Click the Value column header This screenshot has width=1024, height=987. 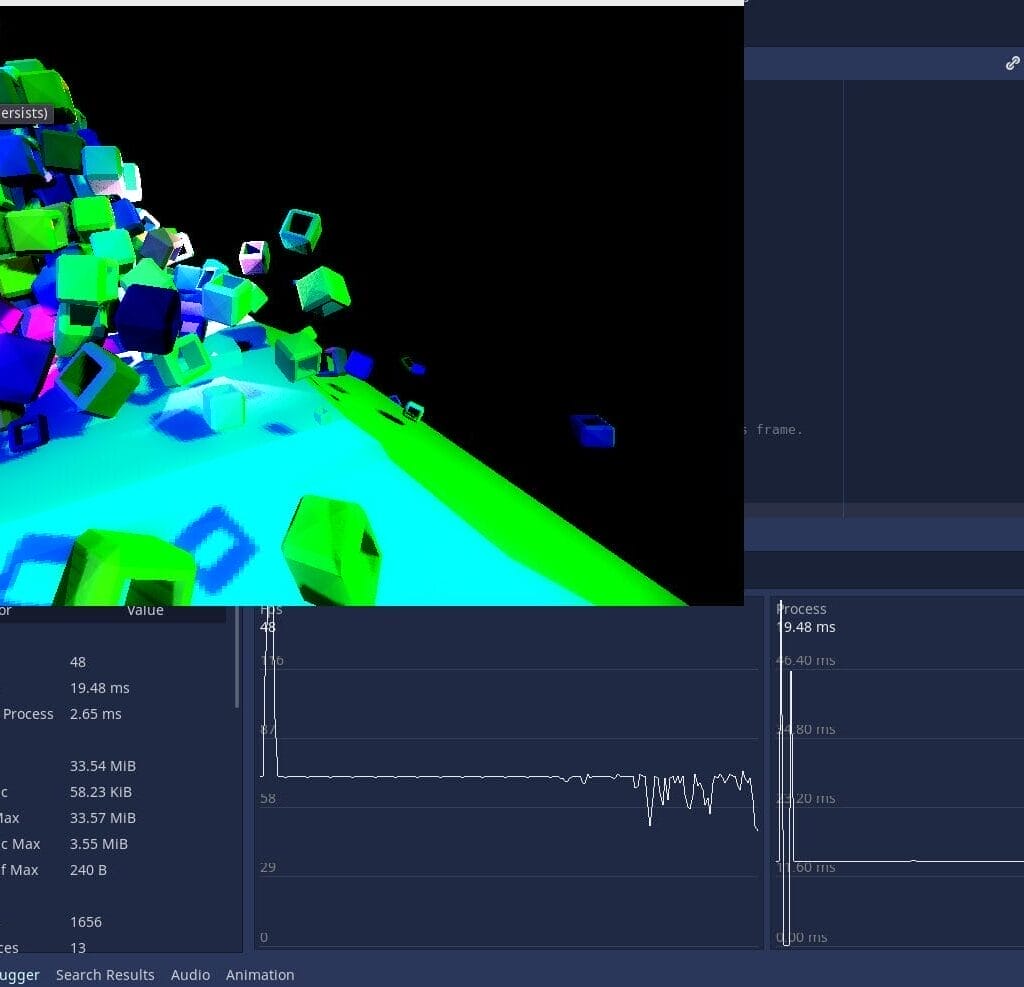click(x=145, y=609)
